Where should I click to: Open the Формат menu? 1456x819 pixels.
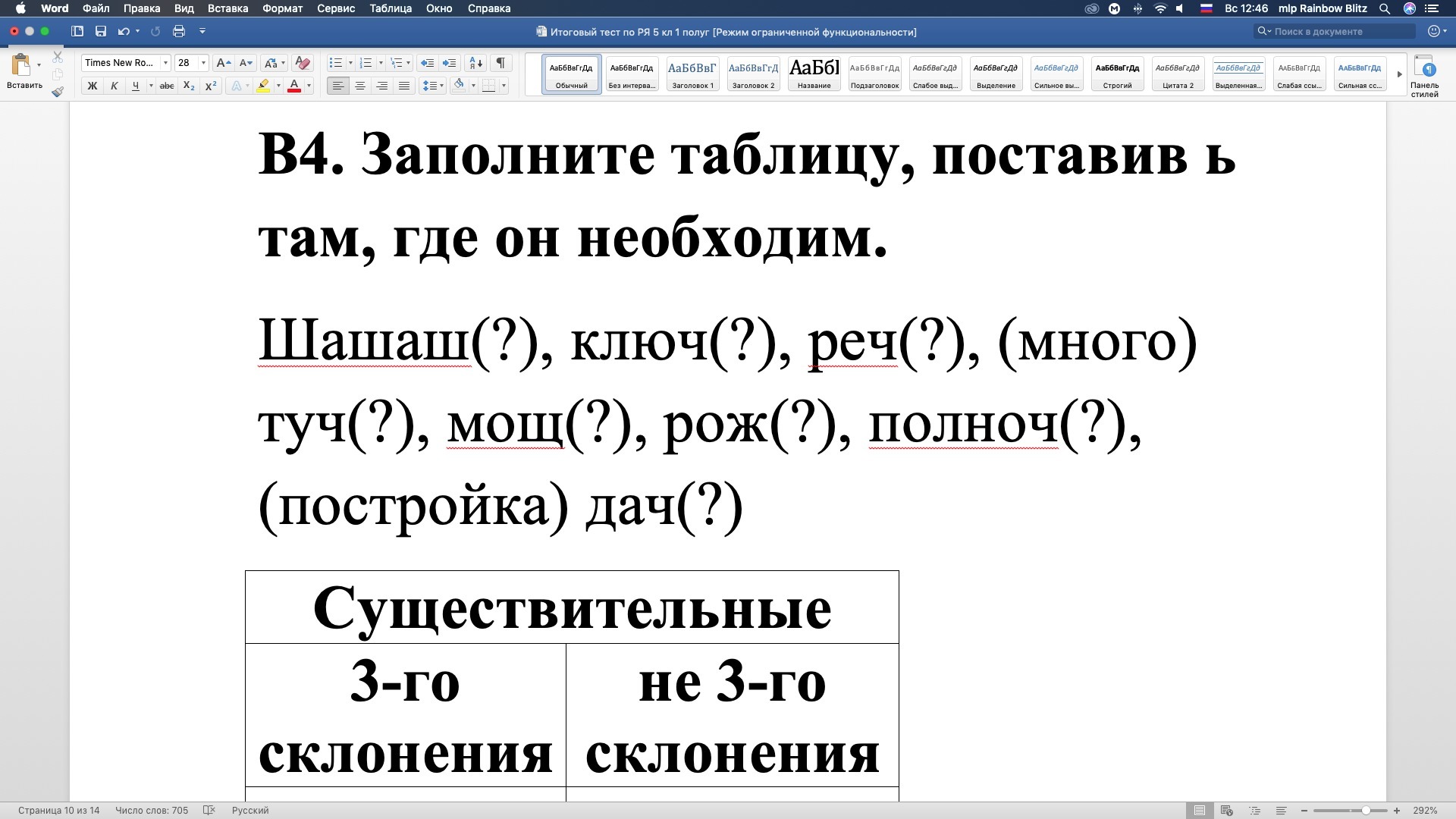point(282,8)
